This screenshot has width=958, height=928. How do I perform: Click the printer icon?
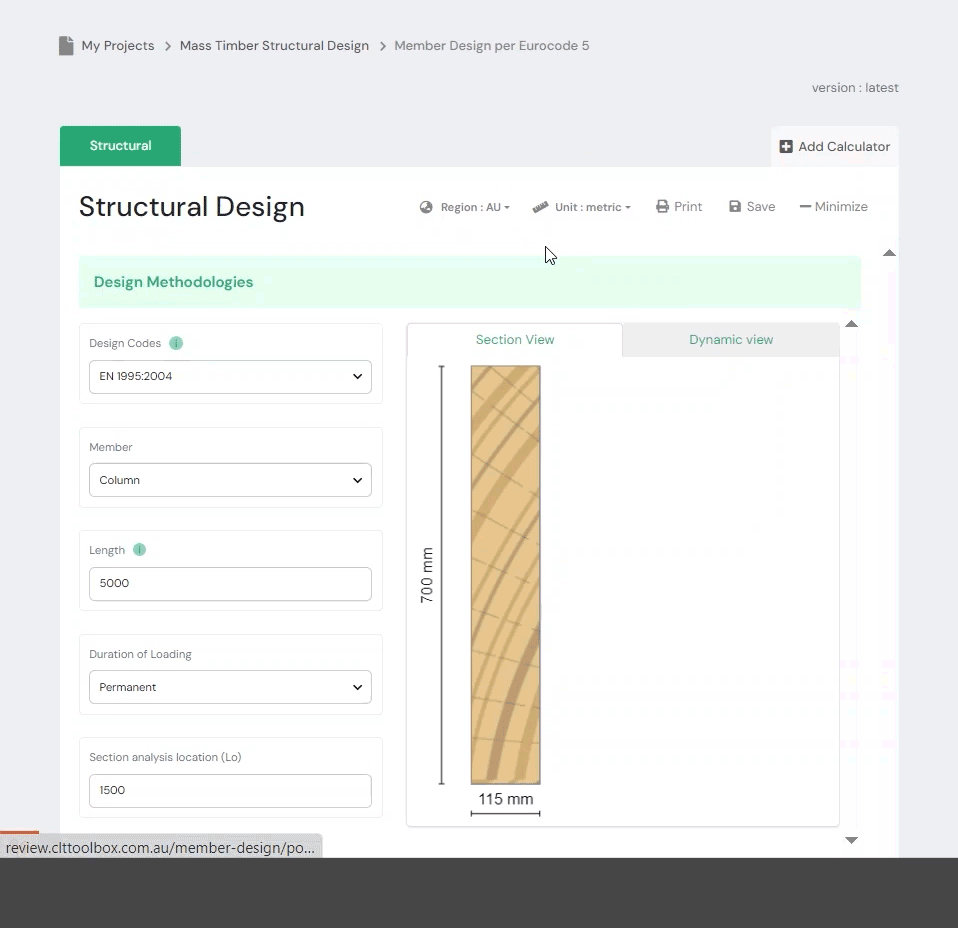pos(662,206)
